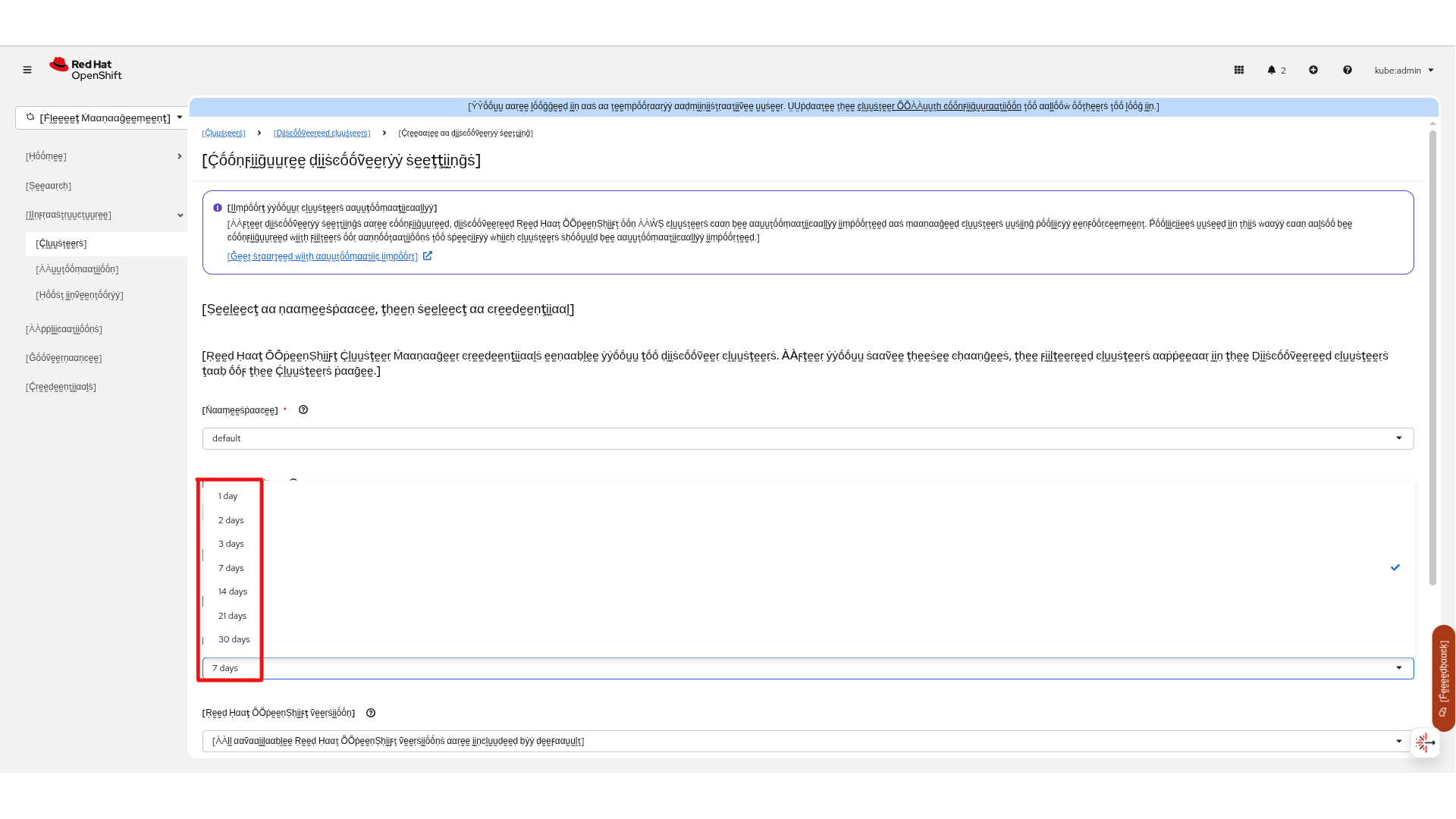Select the checked 7 days option

click(x=231, y=568)
